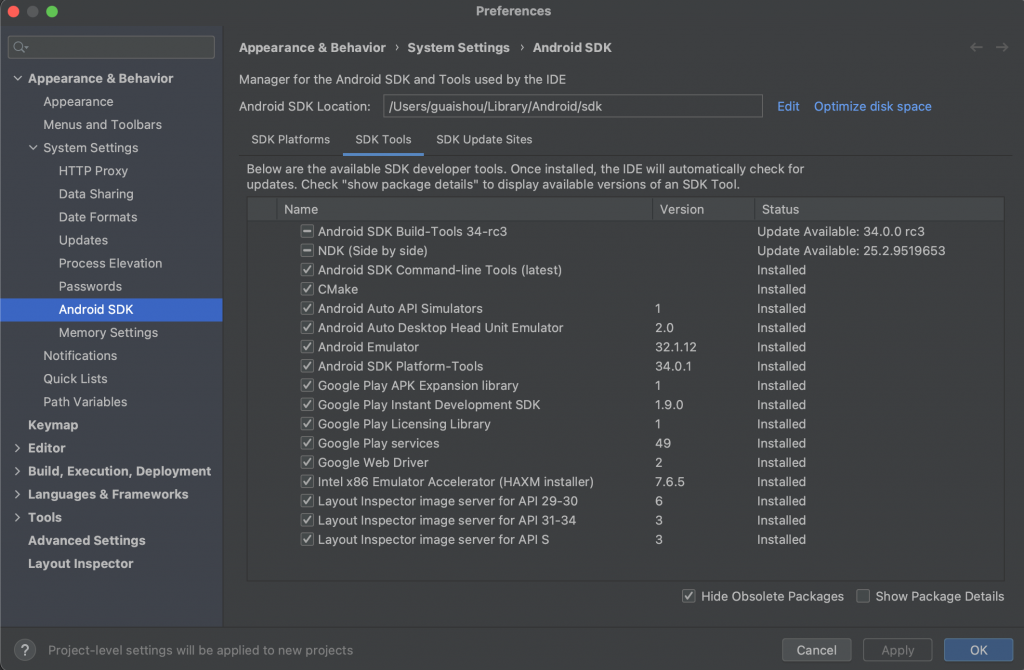Click 'Update Available: 25.2.9519653' status
1024x670 pixels.
pyautogui.click(x=851, y=251)
